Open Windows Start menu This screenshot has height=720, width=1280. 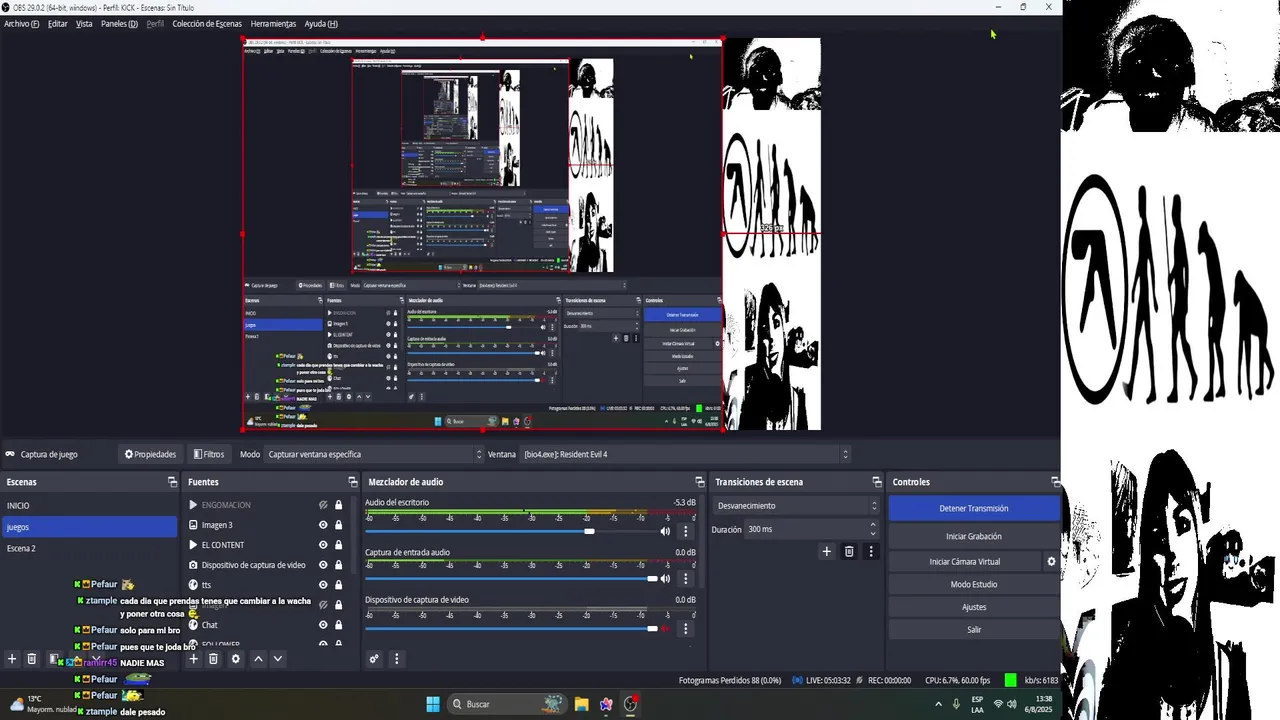pyautogui.click(x=433, y=704)
